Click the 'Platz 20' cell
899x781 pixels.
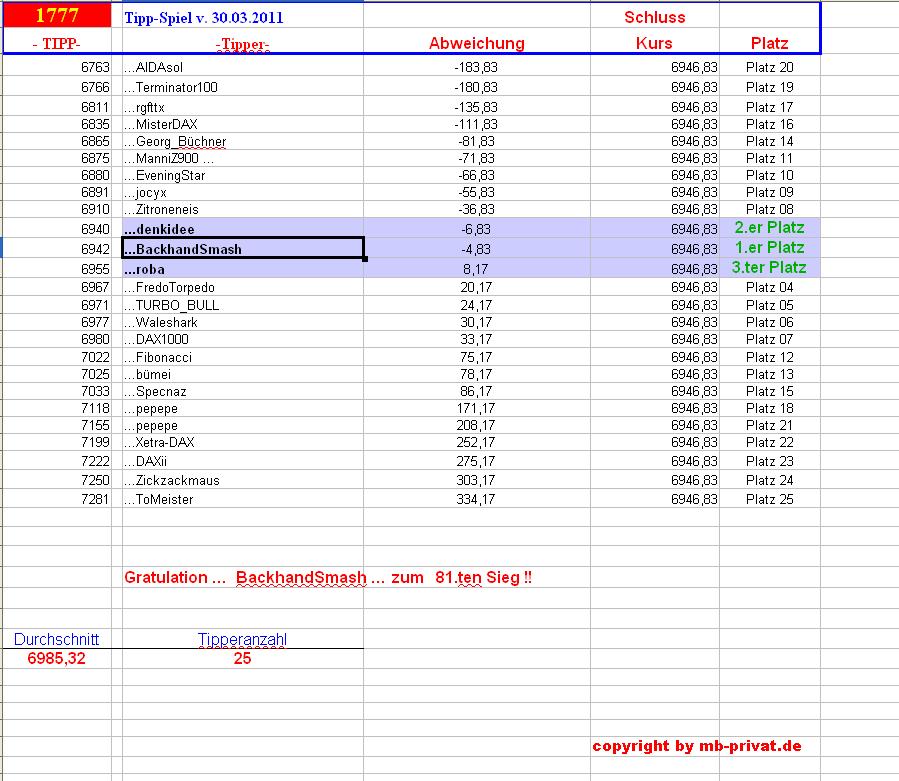pos(769,67)
